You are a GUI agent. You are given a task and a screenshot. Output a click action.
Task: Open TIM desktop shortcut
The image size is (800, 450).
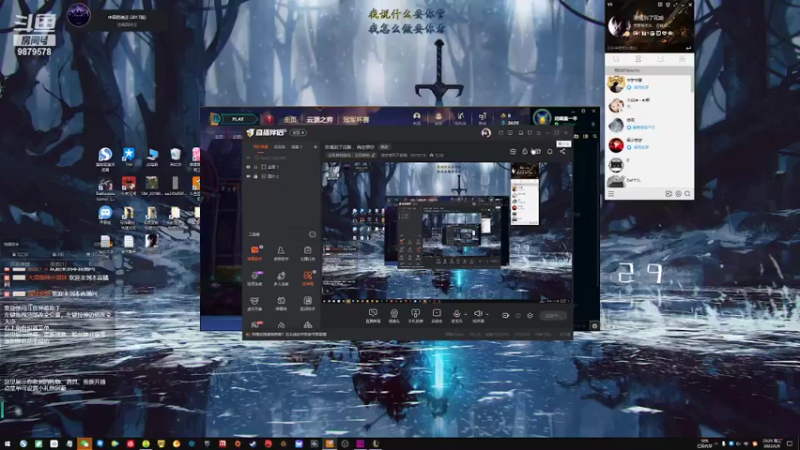129,157
